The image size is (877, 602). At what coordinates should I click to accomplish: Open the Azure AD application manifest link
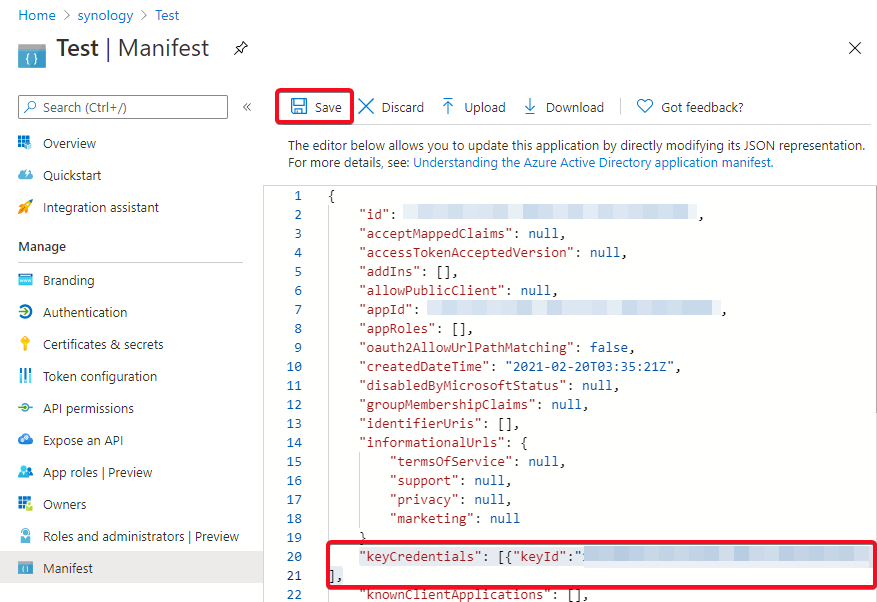coord(593,162)
